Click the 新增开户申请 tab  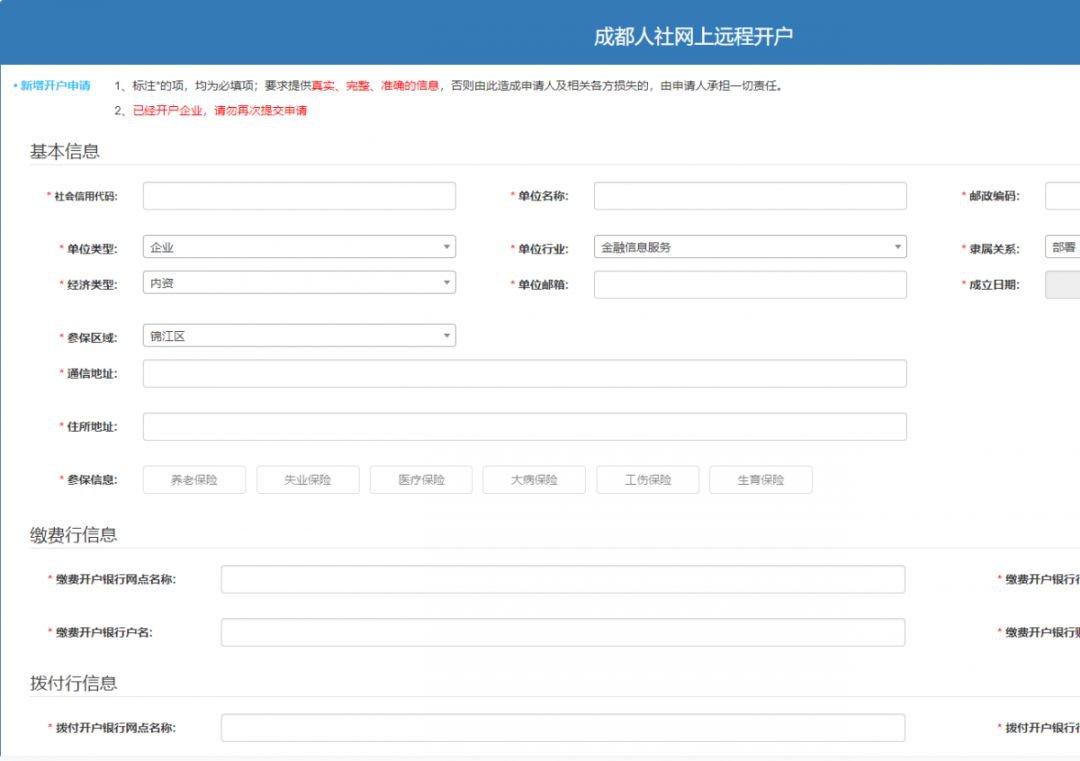coord(55,86)
